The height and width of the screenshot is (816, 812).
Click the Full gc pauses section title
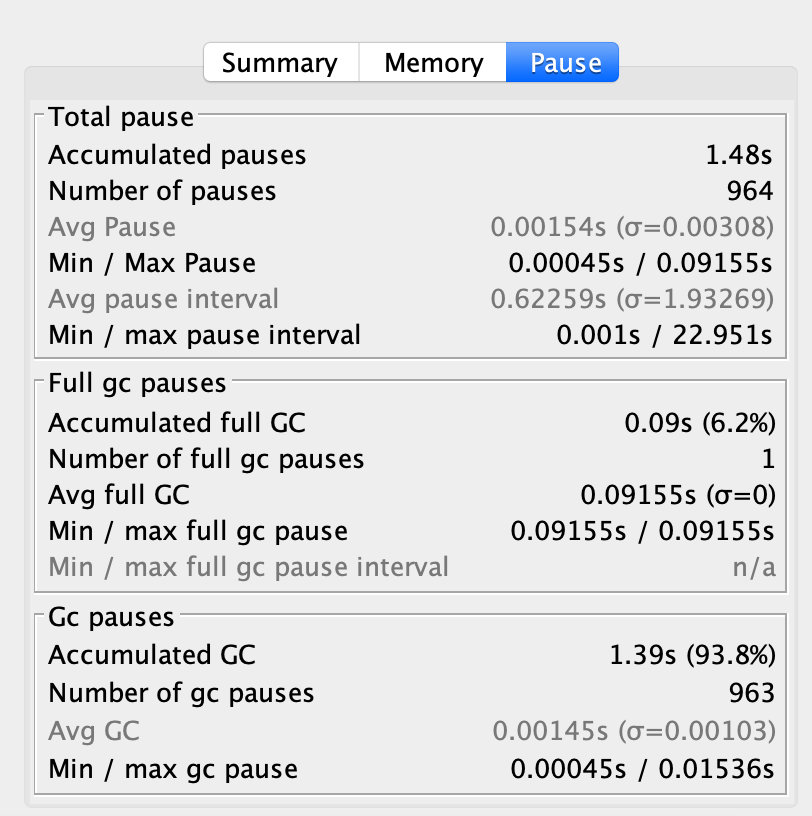(137, 383)
